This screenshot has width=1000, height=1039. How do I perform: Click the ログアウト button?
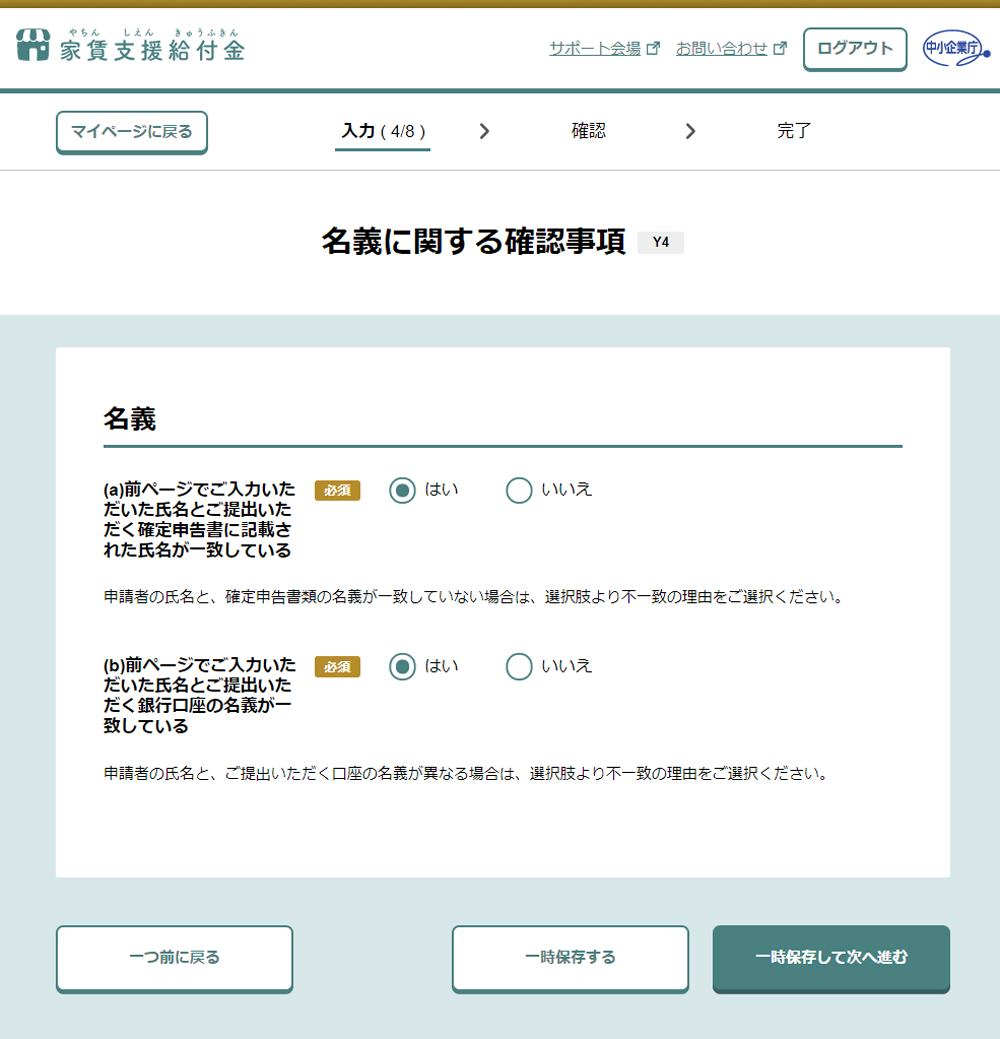coord(855,49)
